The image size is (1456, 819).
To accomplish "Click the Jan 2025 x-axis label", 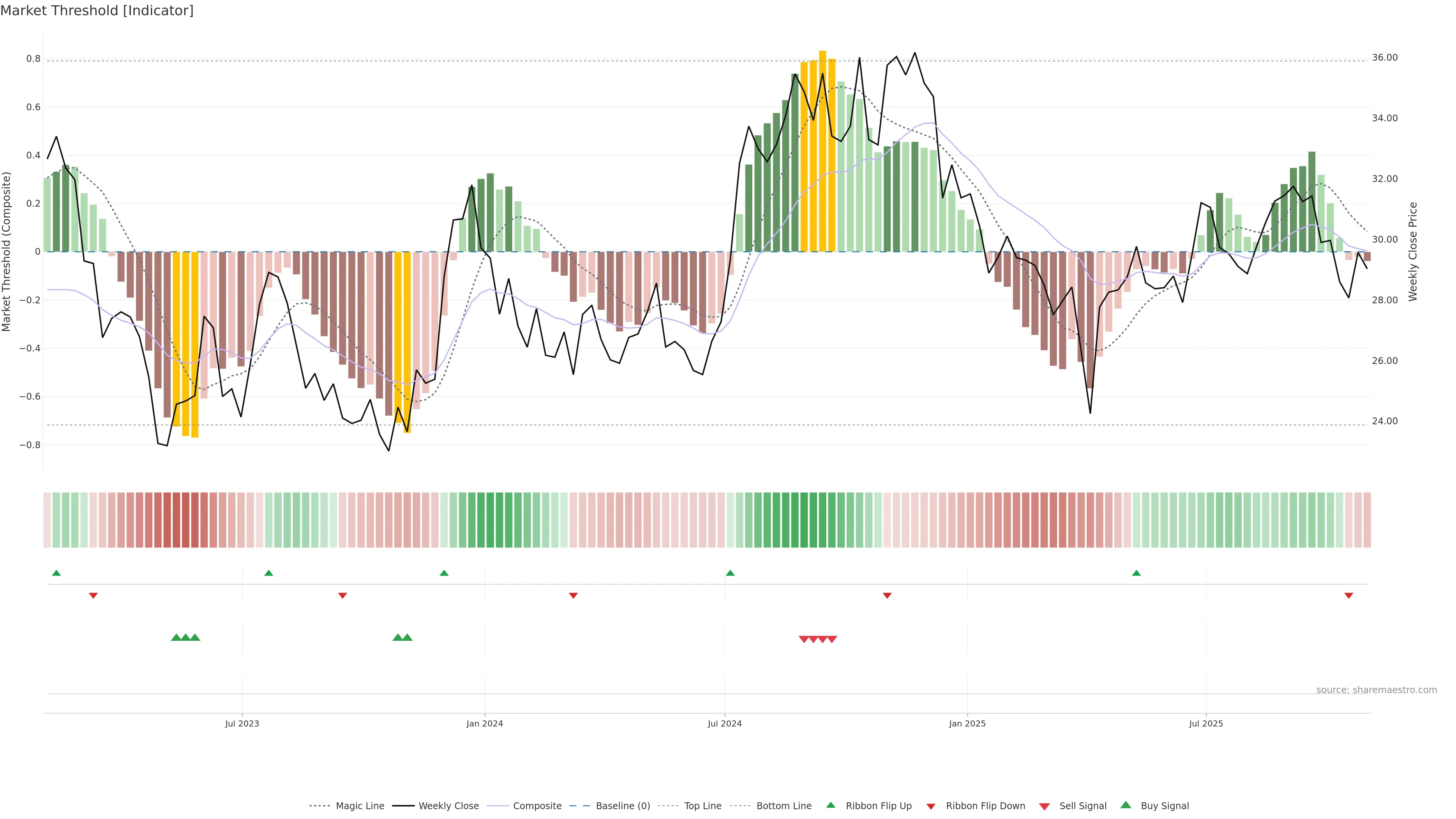I will tap(967, 723).
